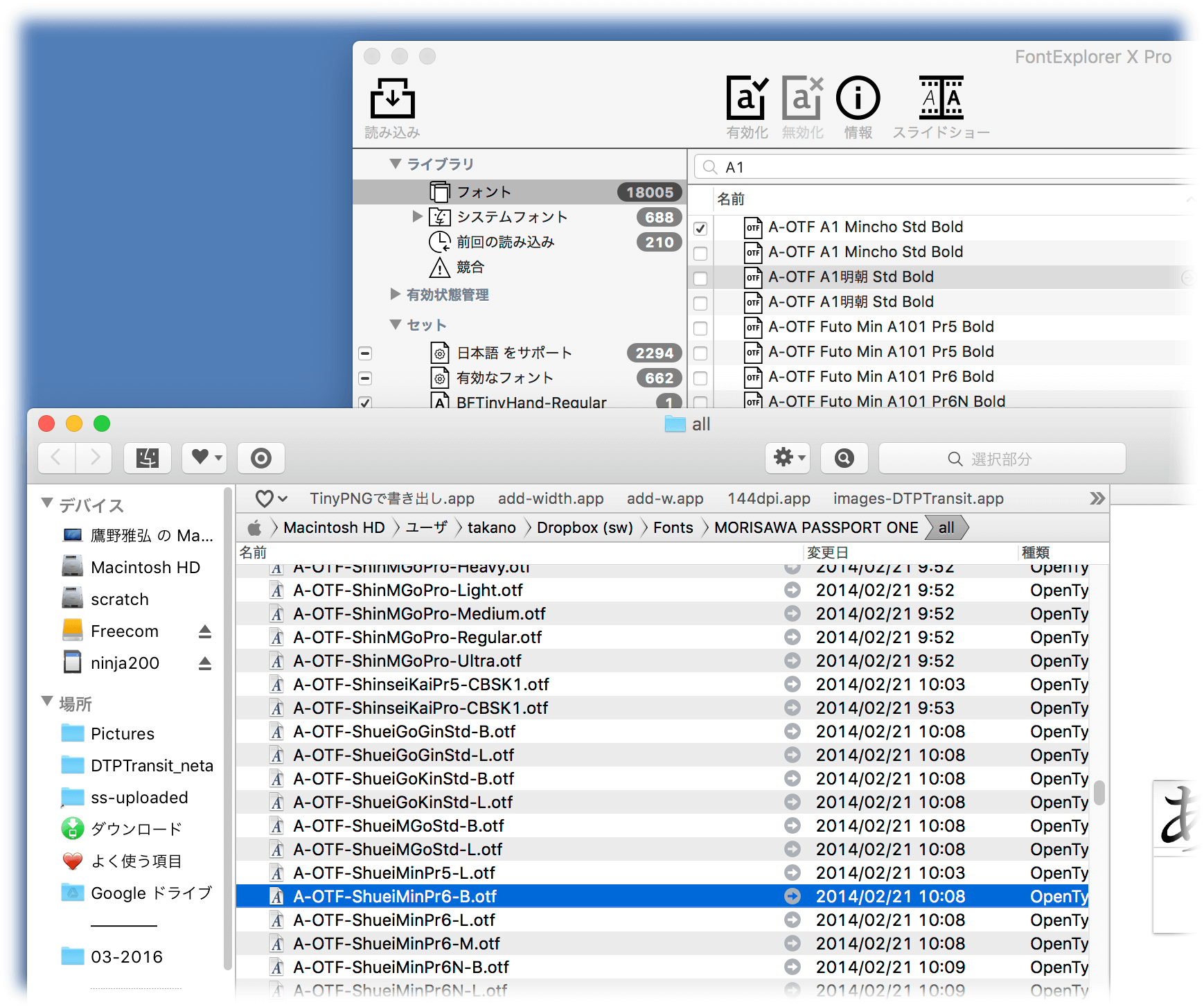Sort FontExplorer list by 名前 header
Viewport: 1204px width, 1007px height.
(730, 199)
